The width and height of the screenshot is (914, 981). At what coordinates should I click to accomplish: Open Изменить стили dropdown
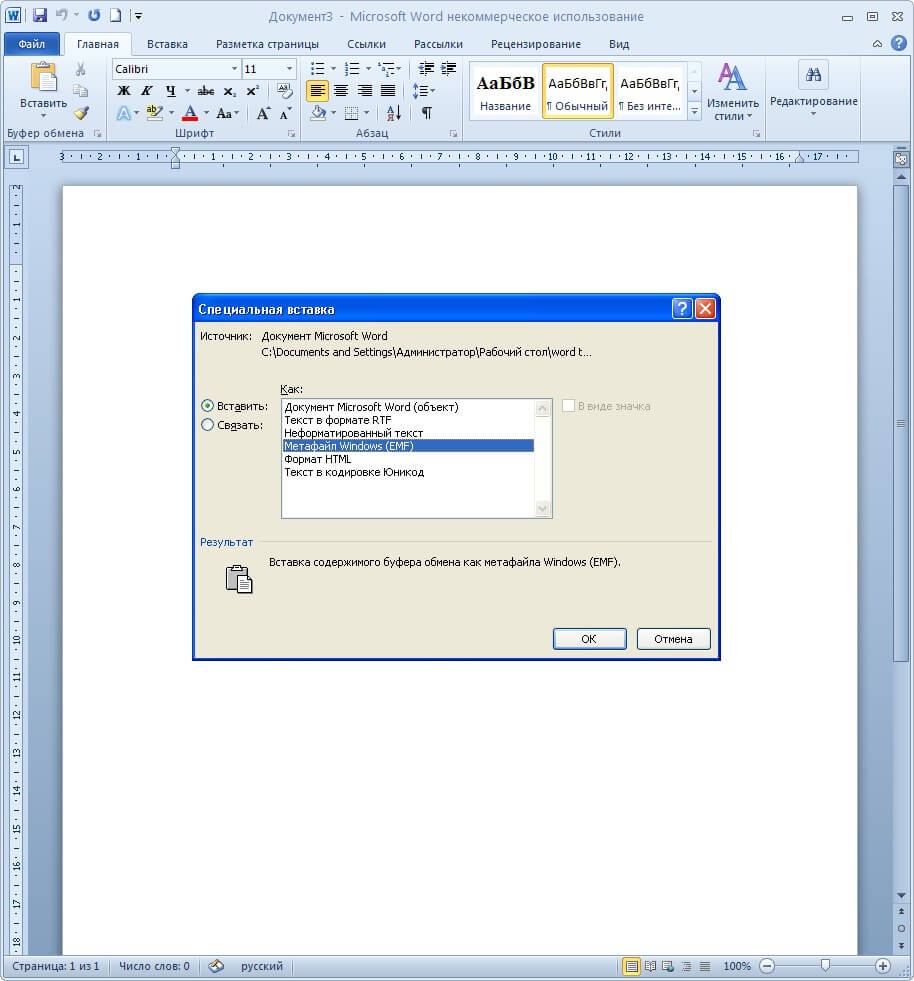733,91
